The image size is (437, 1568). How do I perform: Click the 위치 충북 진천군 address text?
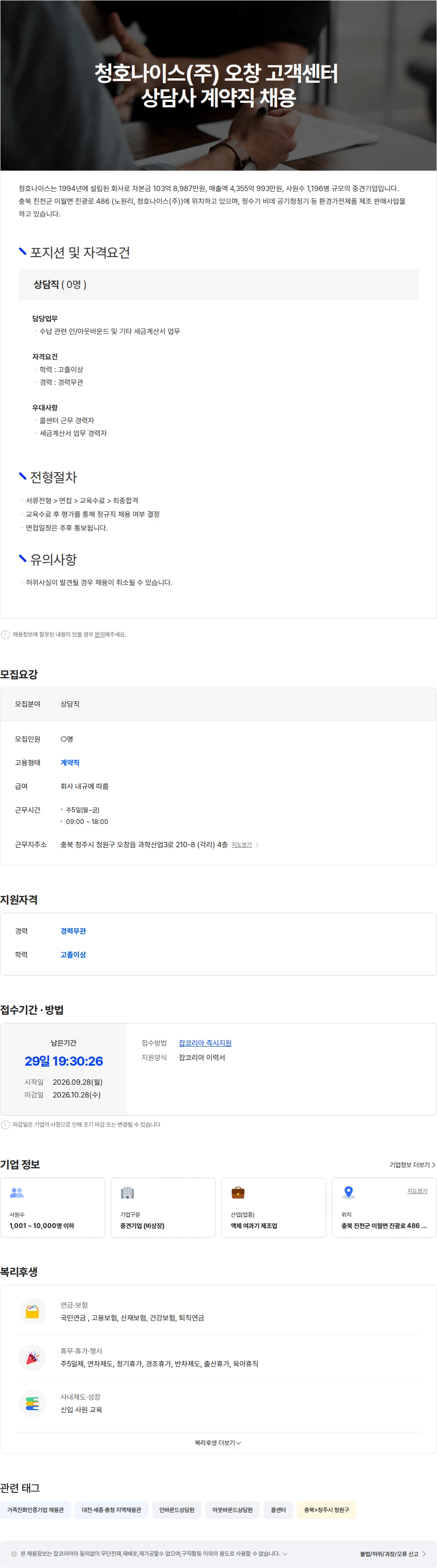click(384, 1225)
